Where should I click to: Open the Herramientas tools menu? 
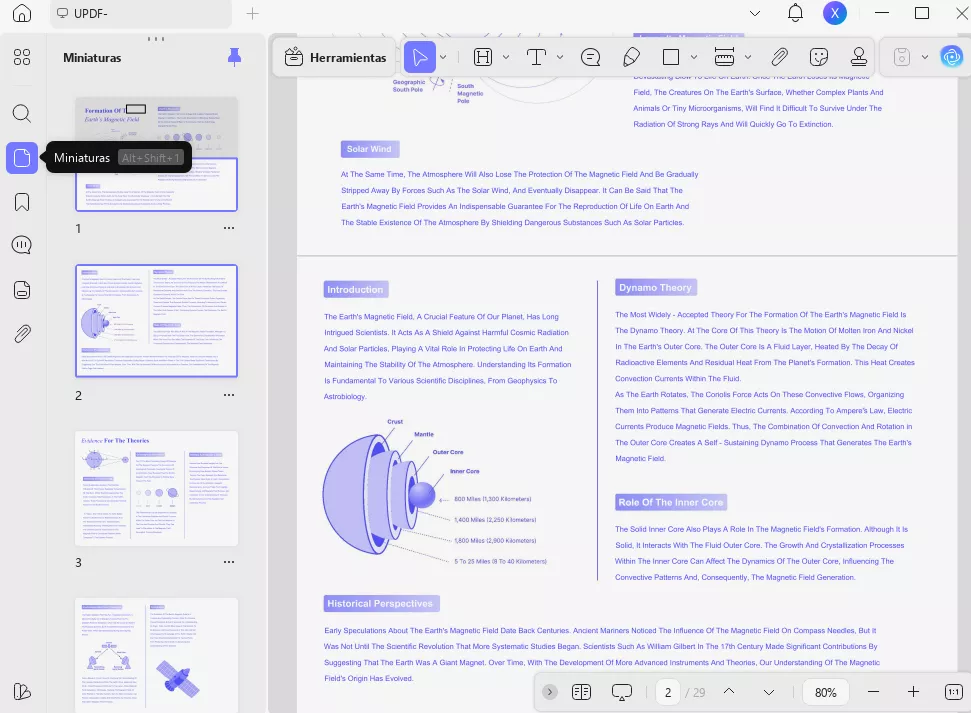click(x=335, y=58)
